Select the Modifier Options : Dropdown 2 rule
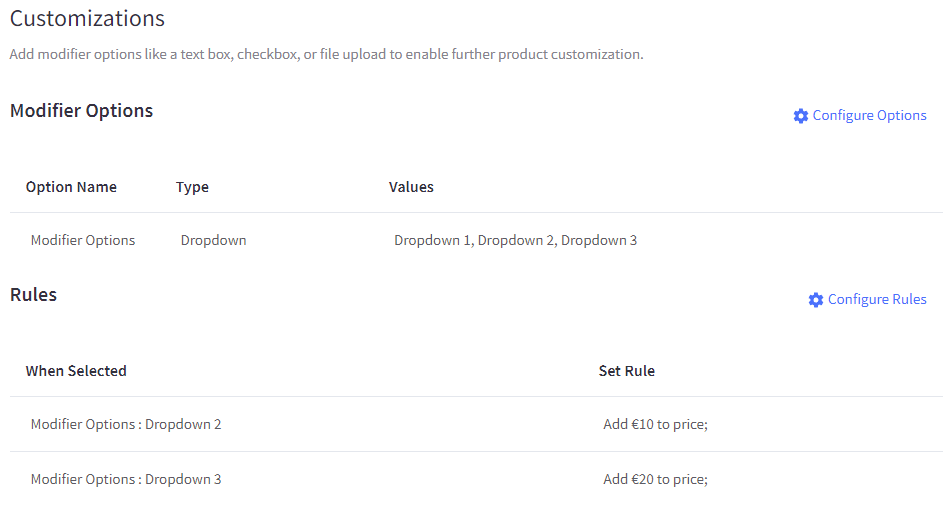The width and height of the screenshot is (949, 515). 126,424
